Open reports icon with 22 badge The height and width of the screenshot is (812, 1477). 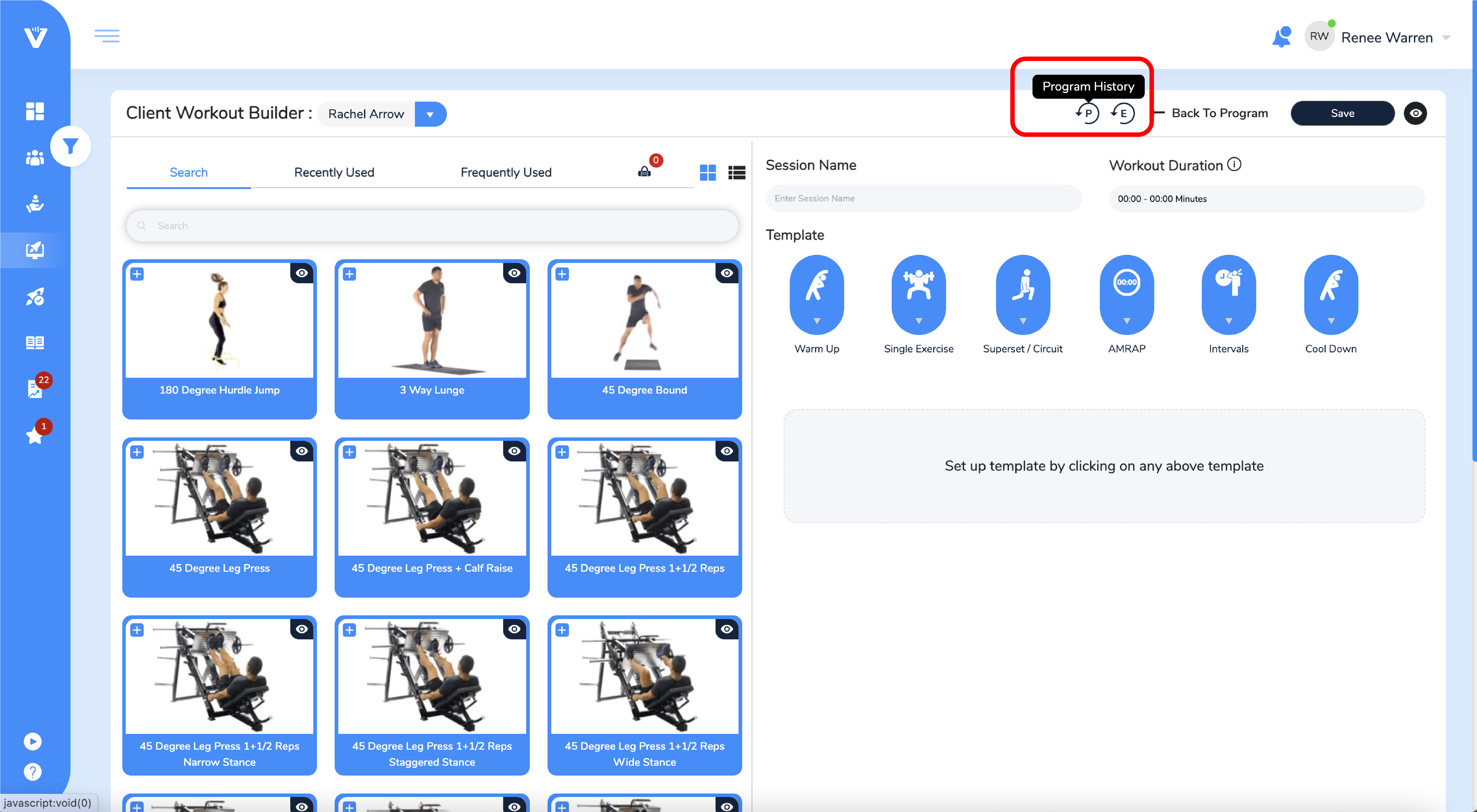coord(35,389)
